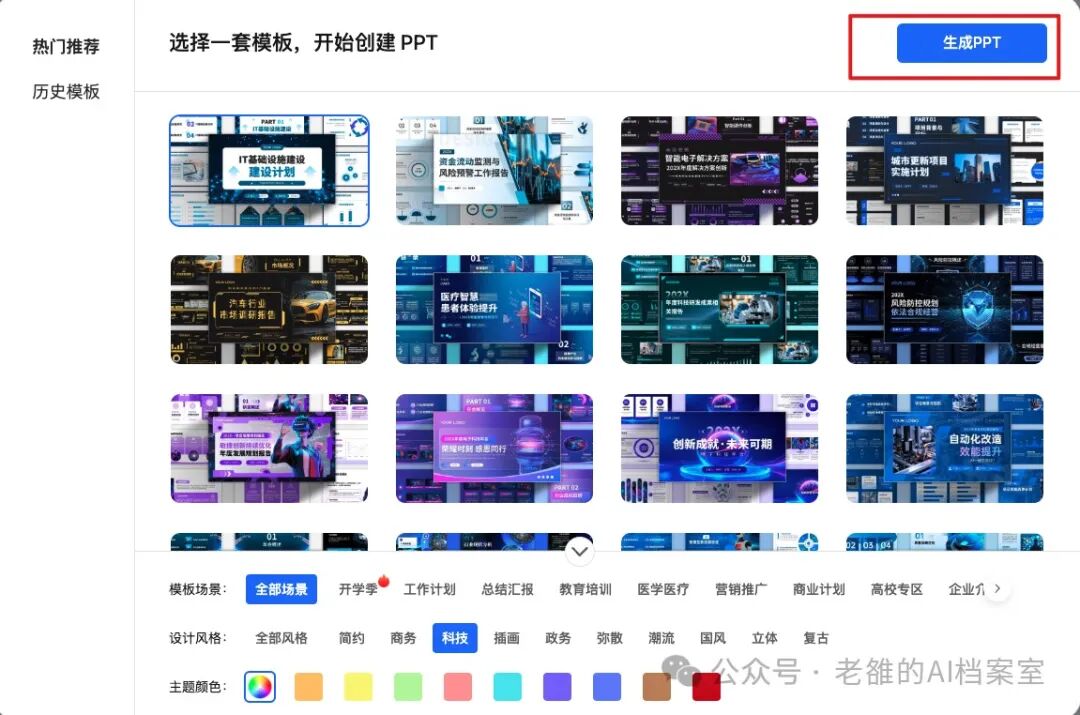Click the 生成PPT button
The width and height of the screenshot is (1080, 715).
coord(971,43)
